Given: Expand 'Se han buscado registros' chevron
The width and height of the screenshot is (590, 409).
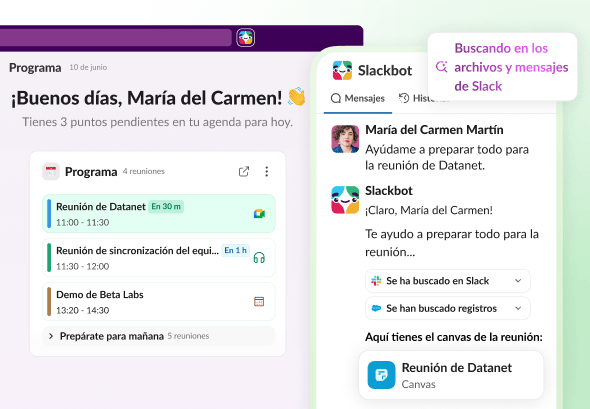Looking at the screenshot, I should (x=518, y=308).
